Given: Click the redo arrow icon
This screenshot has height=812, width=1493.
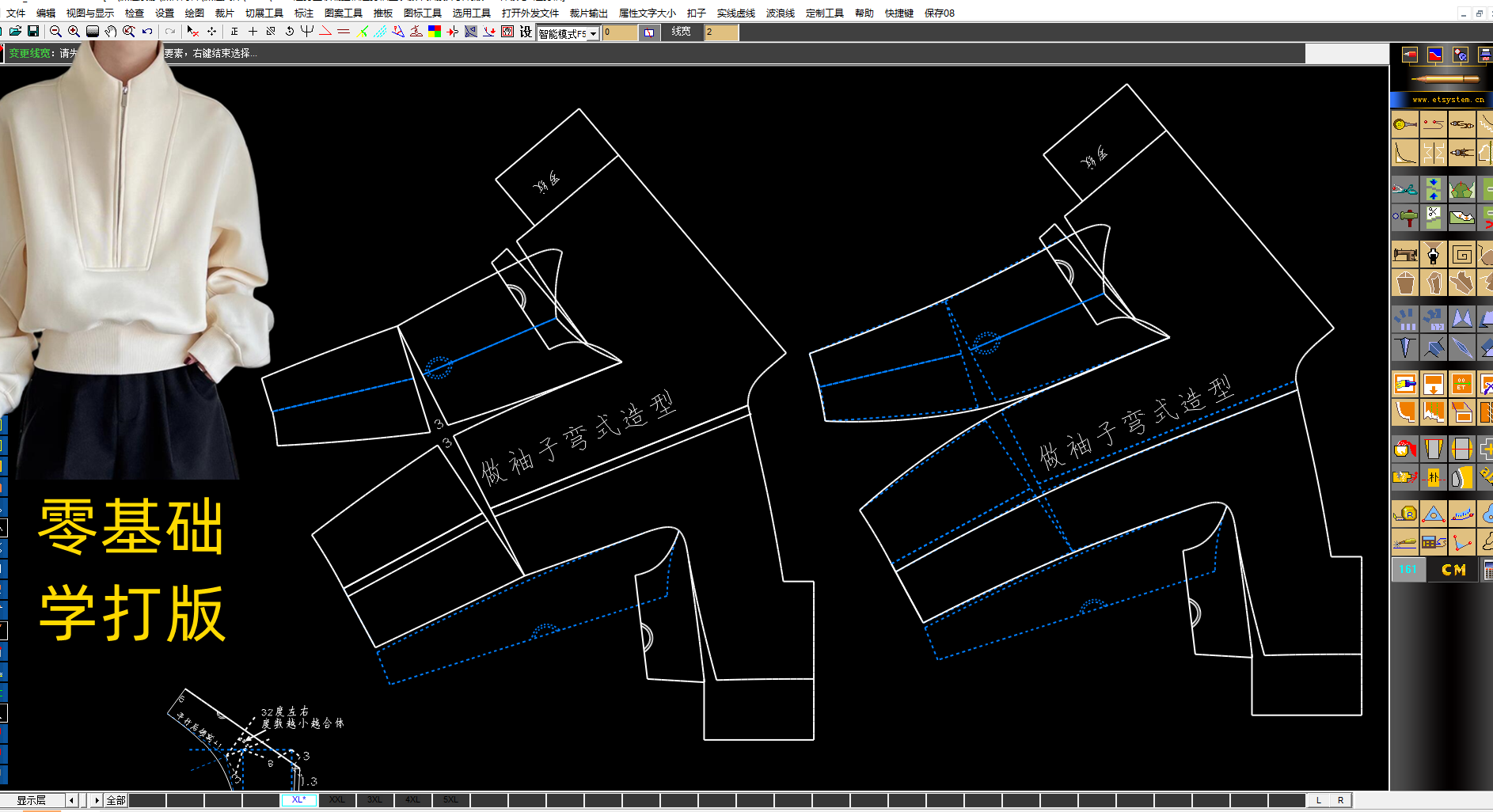Looking at the screenshot, I should coord(169,32).
